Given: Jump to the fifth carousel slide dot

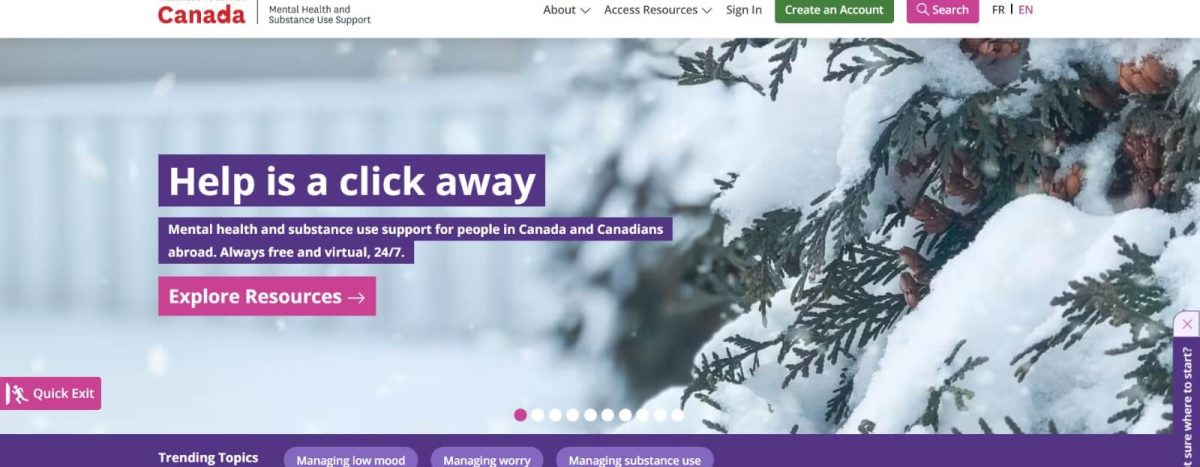Looking at the screenshot, I should [x=590, y=415].
